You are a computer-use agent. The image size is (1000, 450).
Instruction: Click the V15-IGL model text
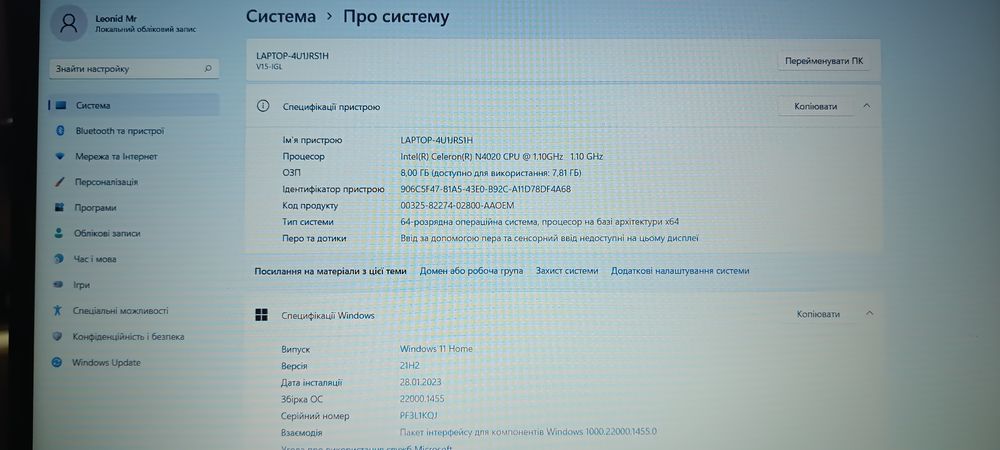click(x=268, y=66)
